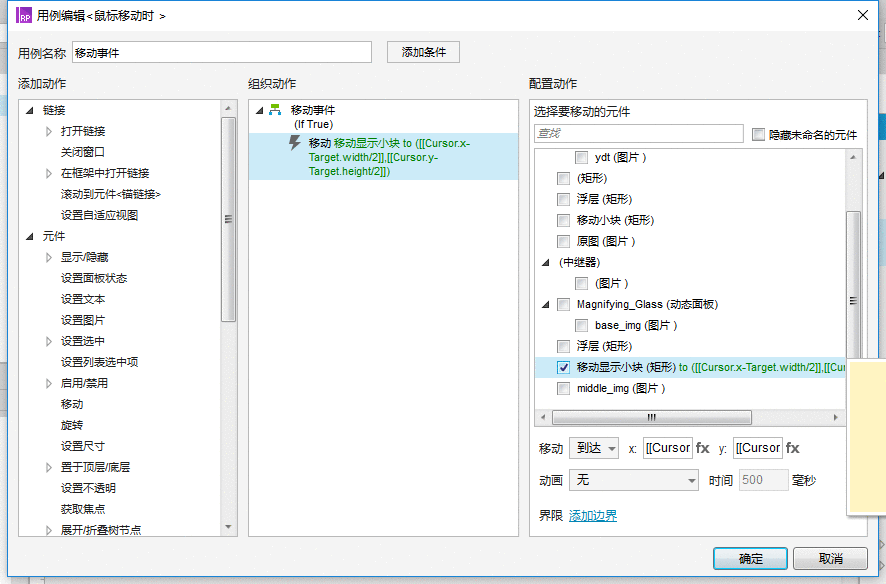This screenshot has width=886, height=584.
Task: Select the 设置图片 action
Action: point(82,320)
